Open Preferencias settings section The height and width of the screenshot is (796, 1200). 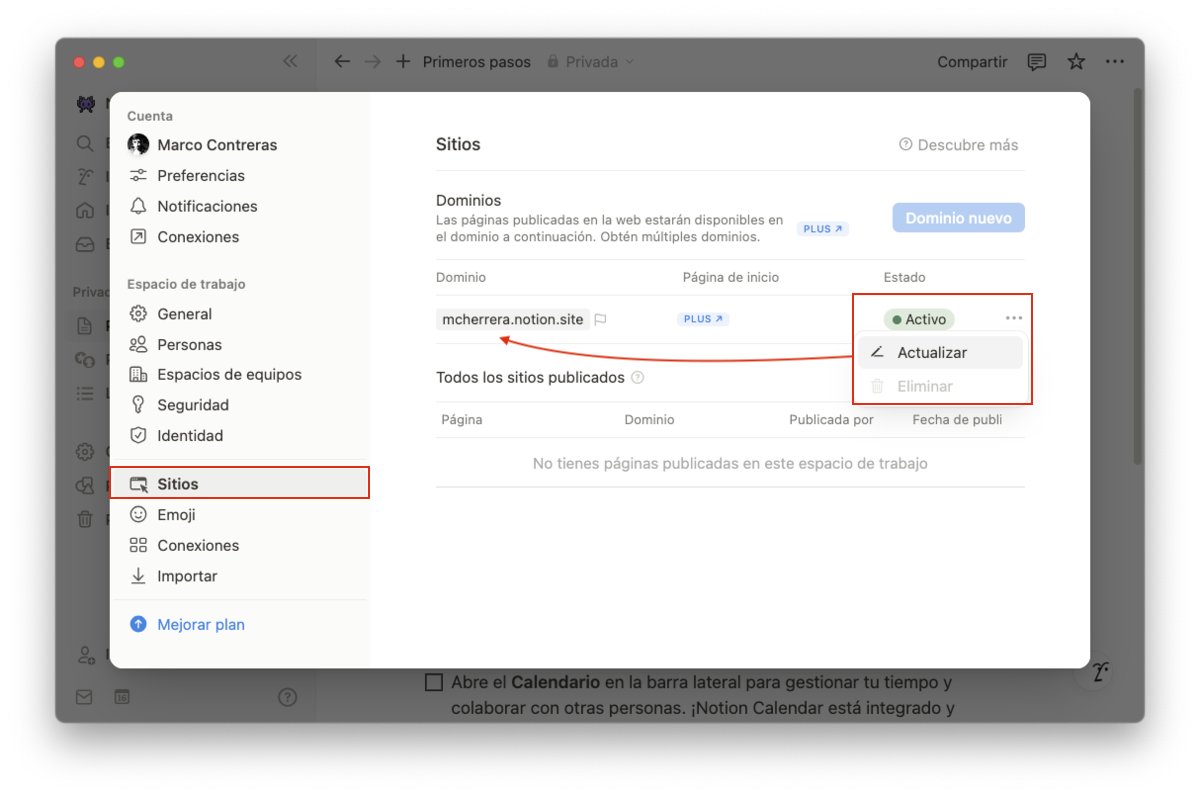(x=200, y=176)
